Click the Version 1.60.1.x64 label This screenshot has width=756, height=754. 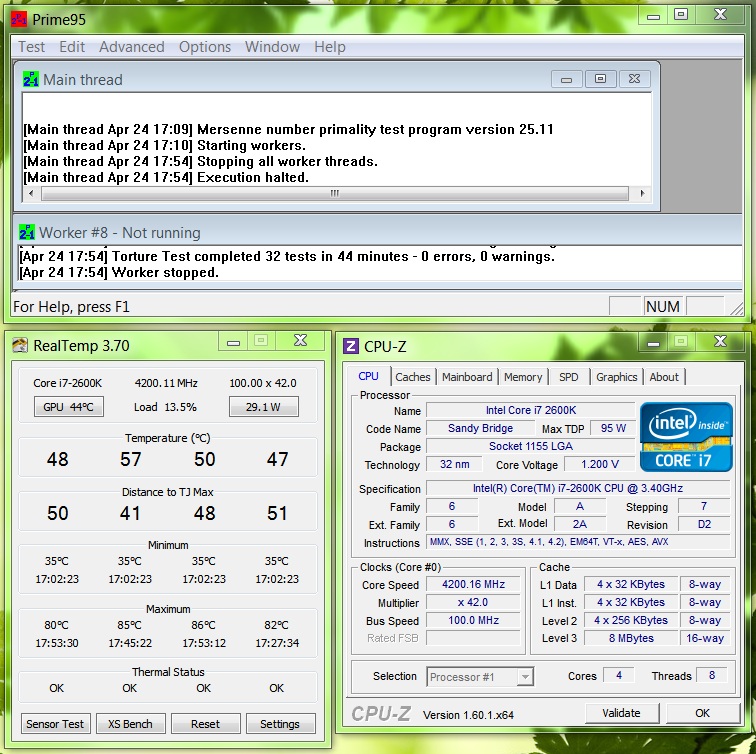click(x=468, y=715)
